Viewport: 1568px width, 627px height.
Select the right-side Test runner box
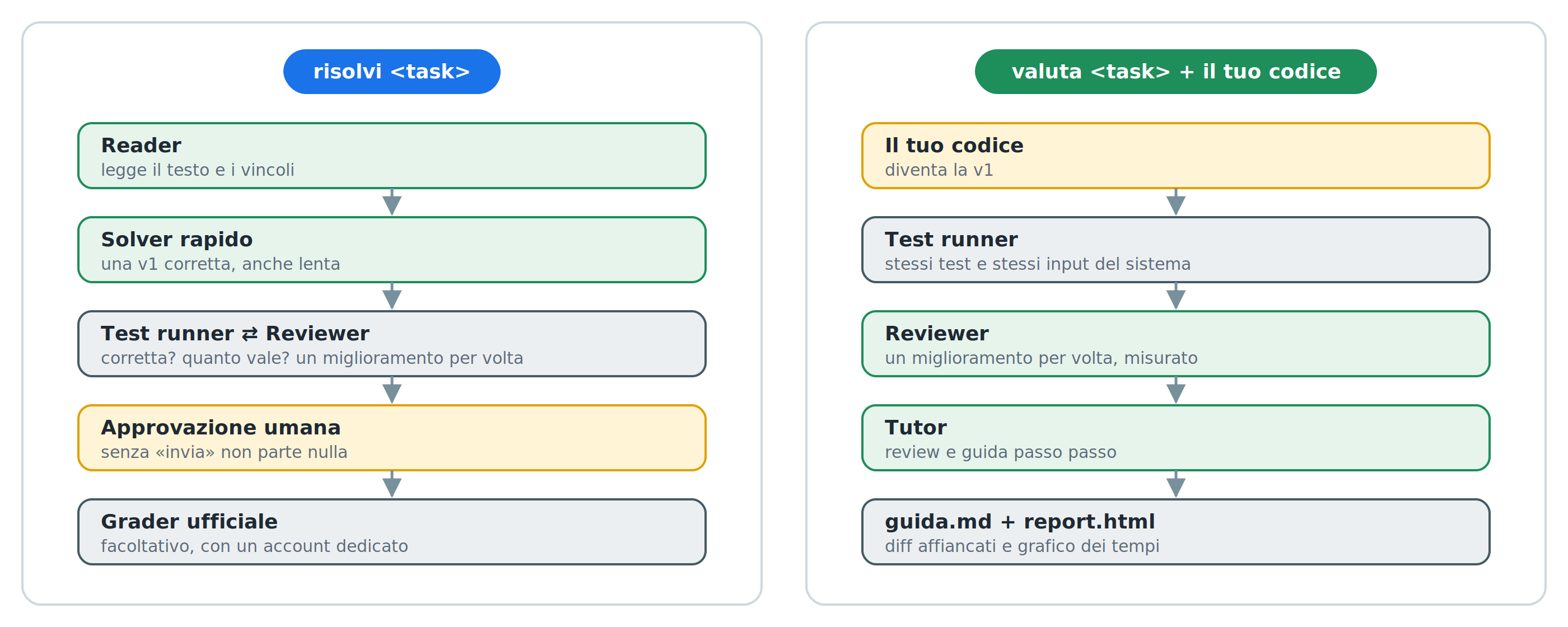click(x=1175, y=250)
